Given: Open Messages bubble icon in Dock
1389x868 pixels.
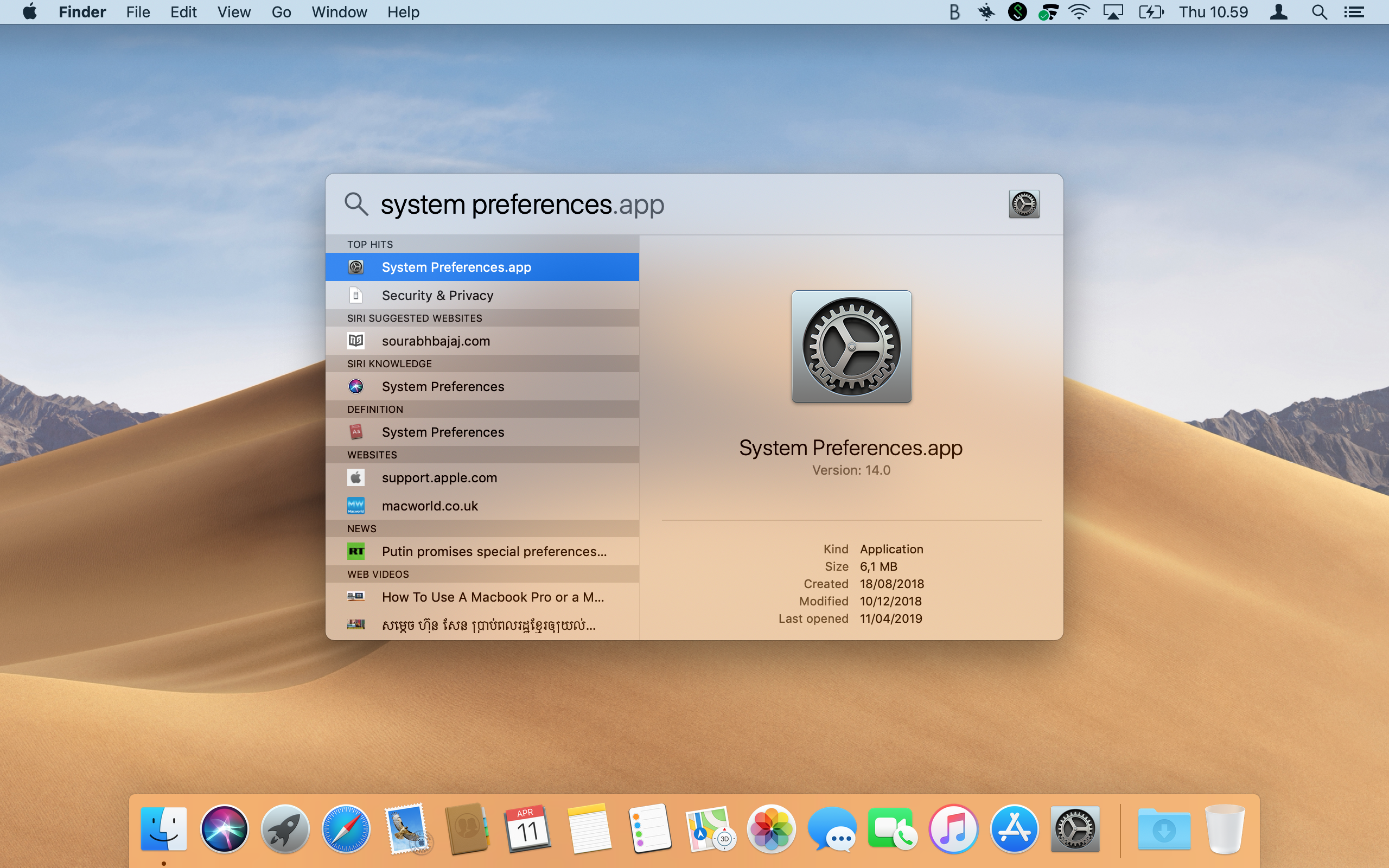Looking at the screenshot, I should [x=832, y=829].
